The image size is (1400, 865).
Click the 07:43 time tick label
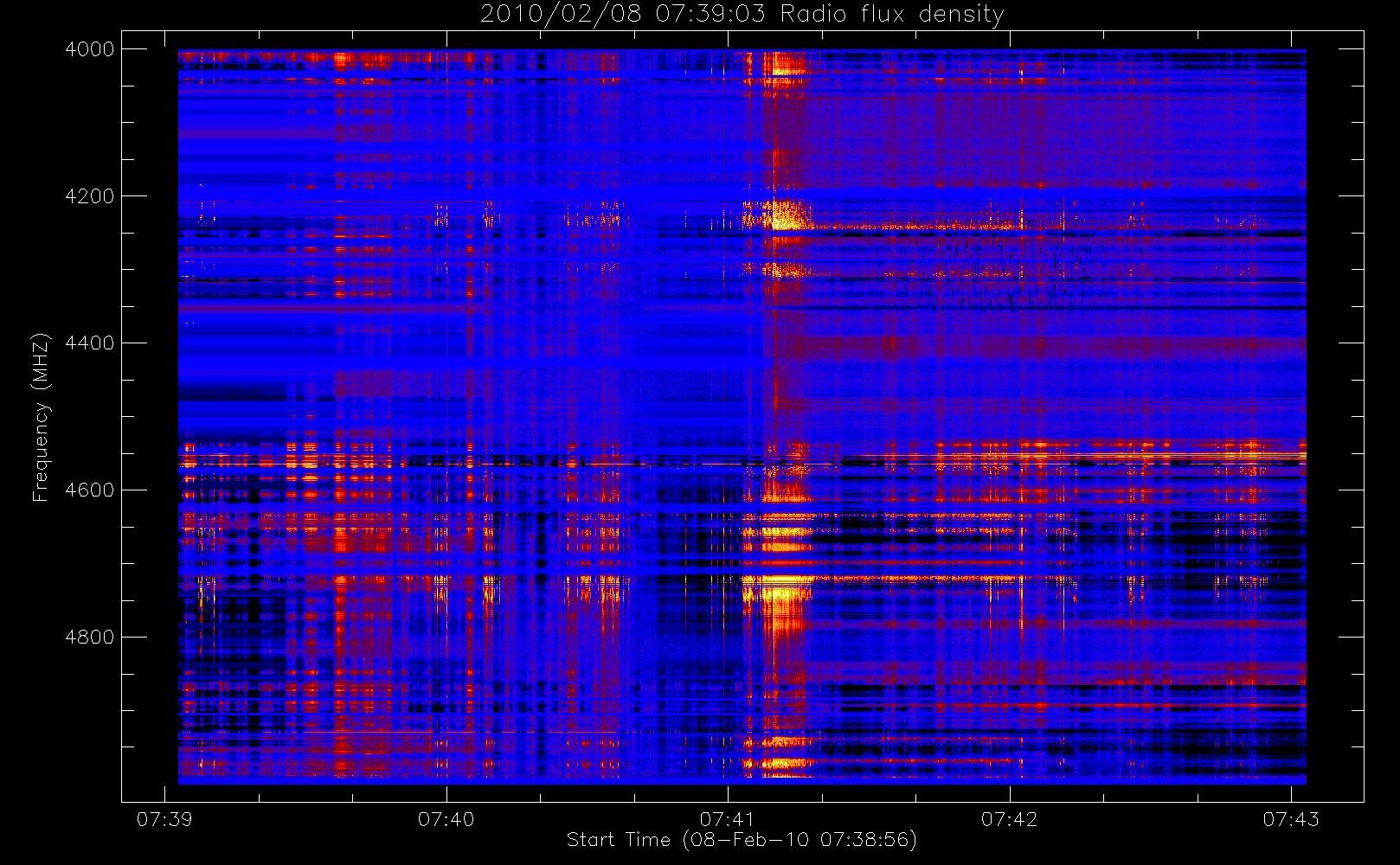pos(1291,819)
